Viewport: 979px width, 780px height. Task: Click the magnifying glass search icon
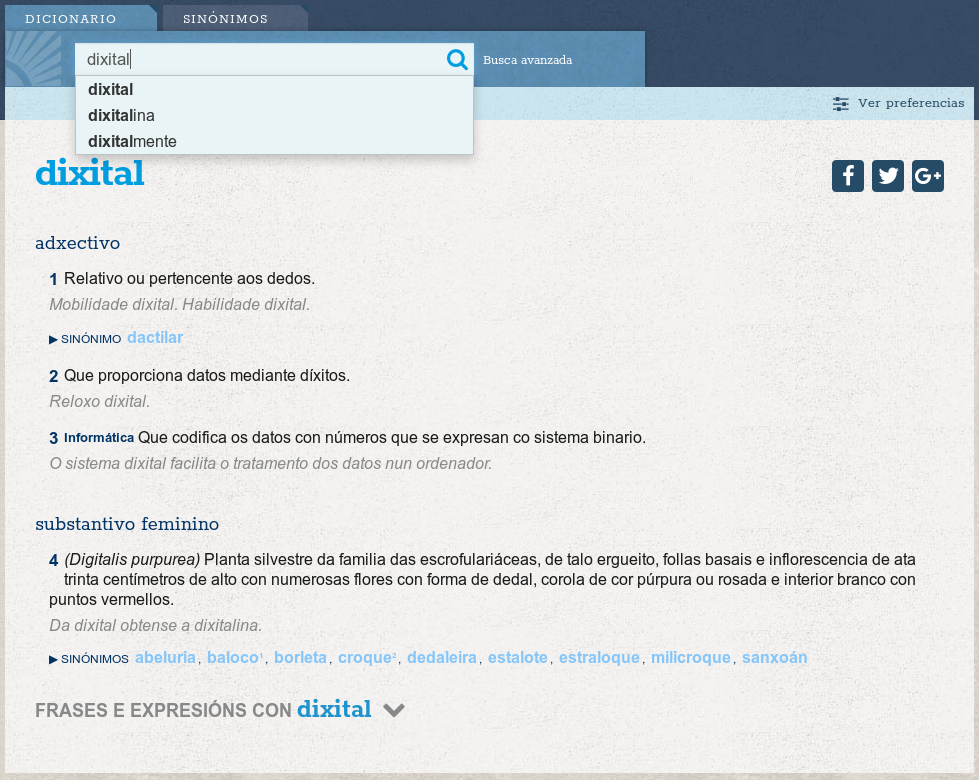point(457,60)
